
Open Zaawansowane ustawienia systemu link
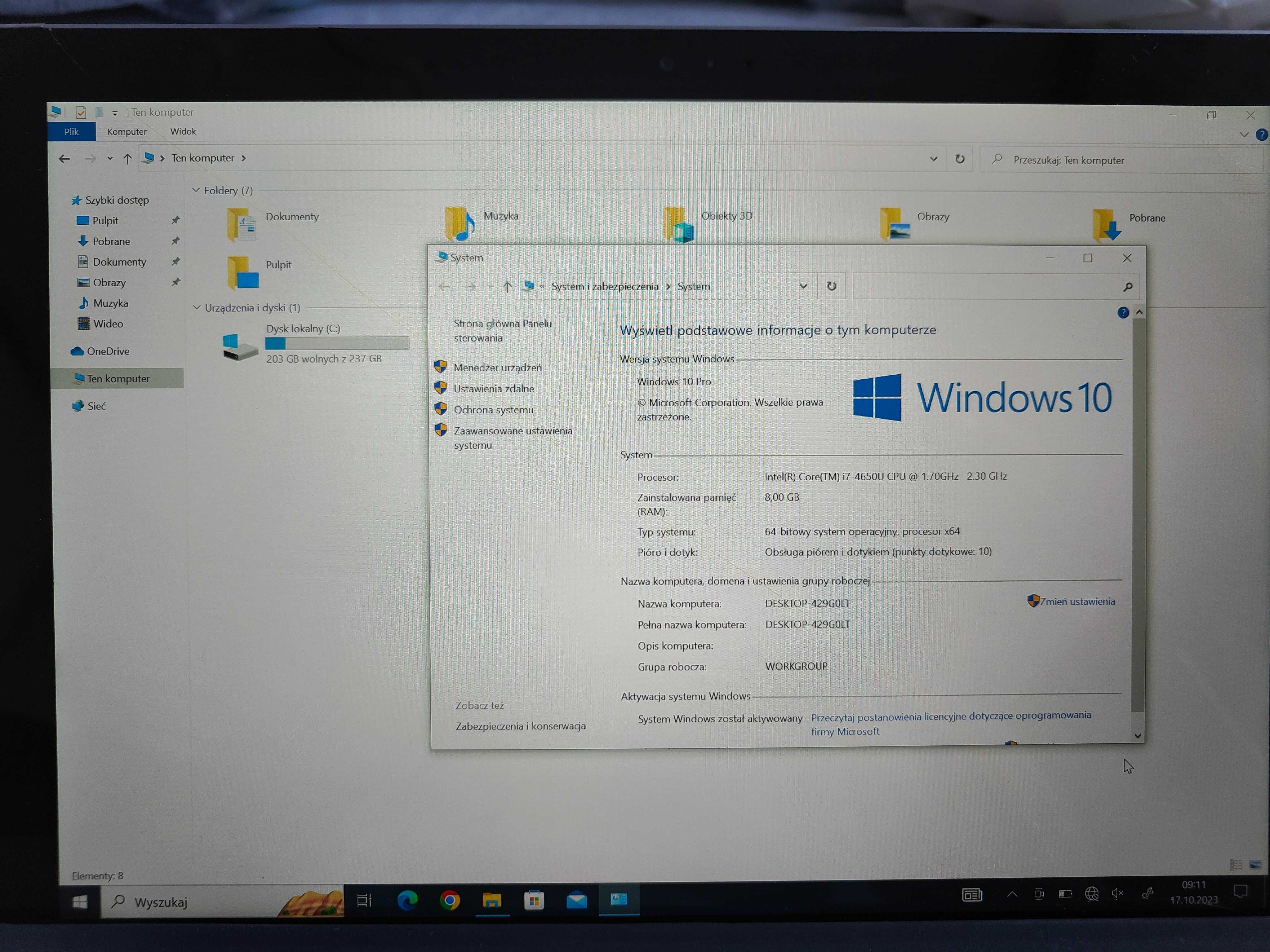coord(513,438)
